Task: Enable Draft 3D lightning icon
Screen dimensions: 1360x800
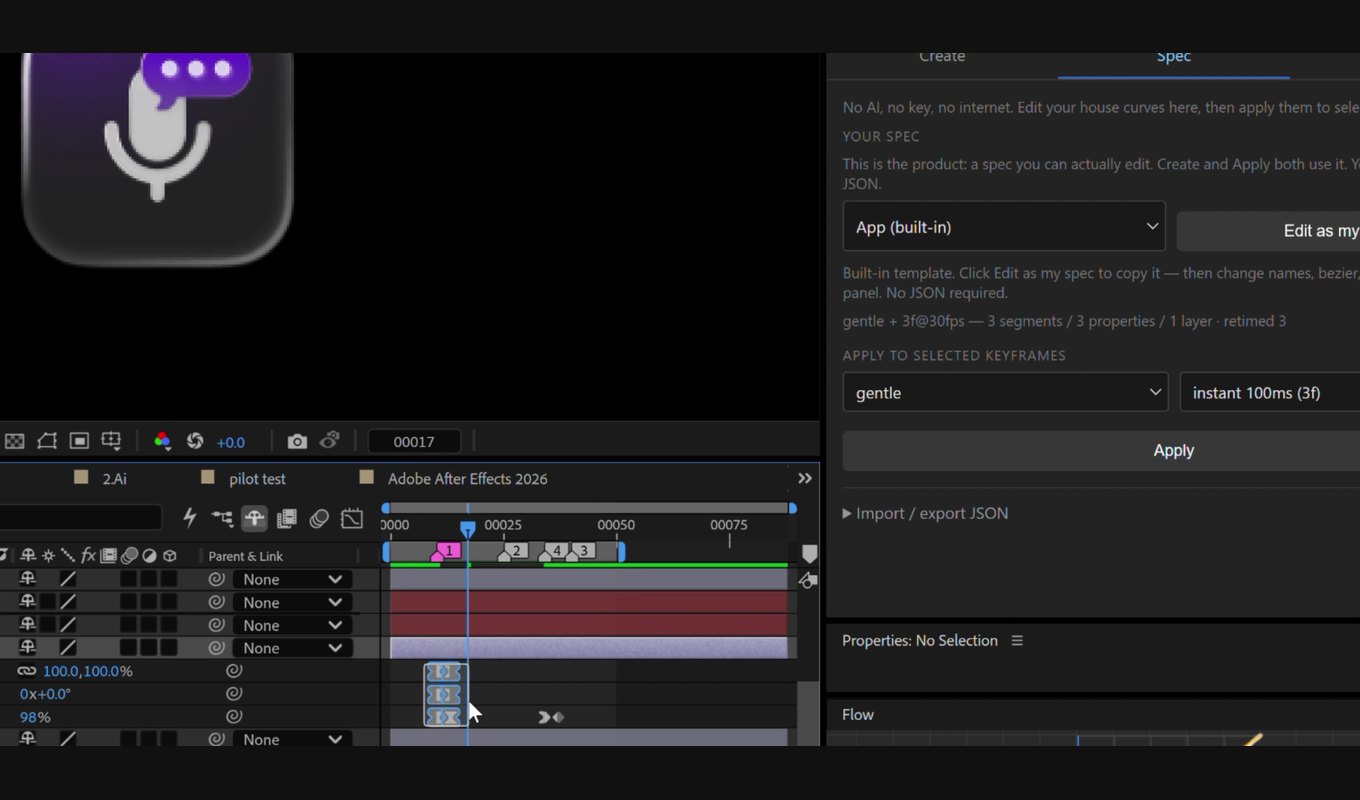Action: tap(189, 517)
